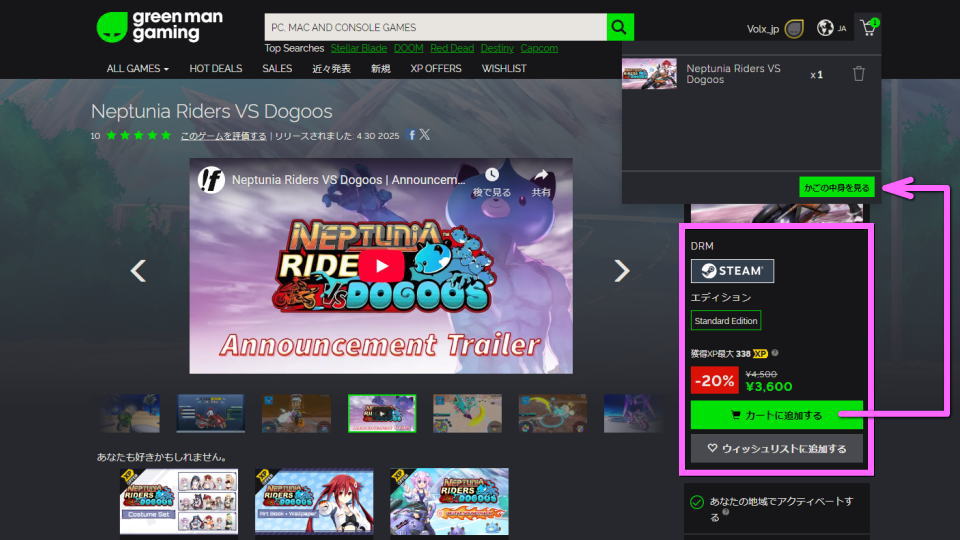Click the YouTube share arrow icon
The image size is (960, 540).
541,175
